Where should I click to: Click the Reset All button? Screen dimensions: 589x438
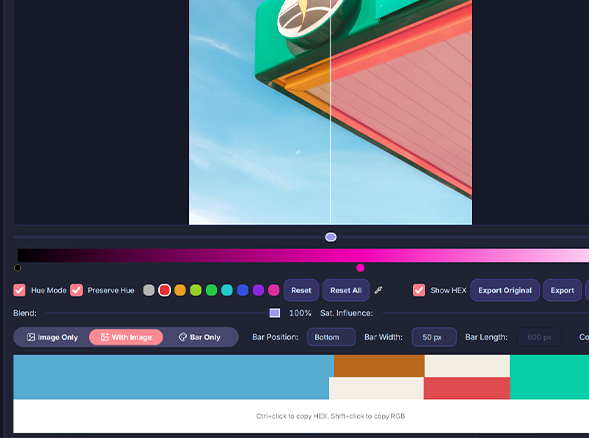click(346, 290)
